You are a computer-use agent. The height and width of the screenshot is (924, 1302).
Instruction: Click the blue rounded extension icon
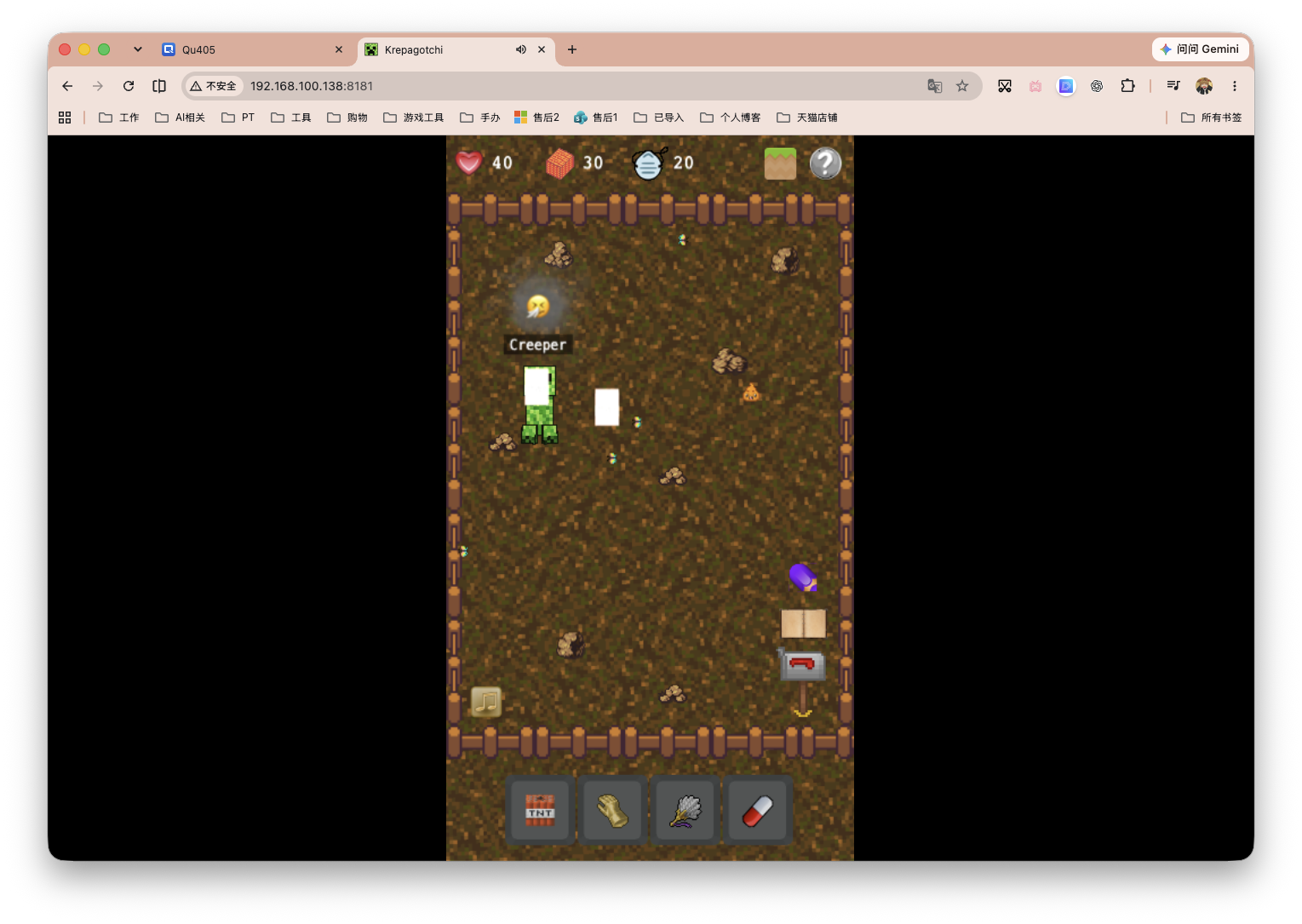click(x=1066, y=86)
